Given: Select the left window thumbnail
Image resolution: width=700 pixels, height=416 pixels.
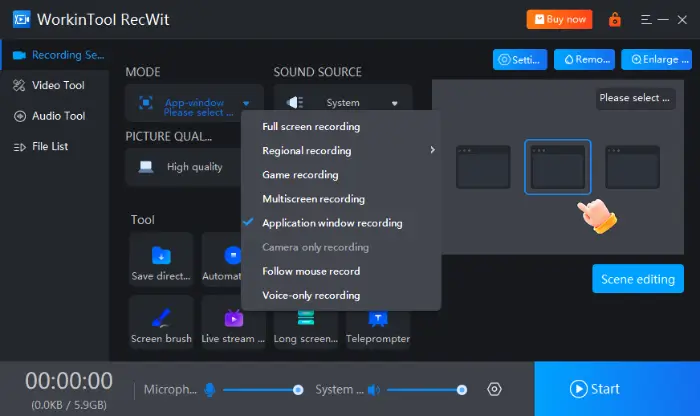Looking at the screenshot, I should [x=483, y=167].
